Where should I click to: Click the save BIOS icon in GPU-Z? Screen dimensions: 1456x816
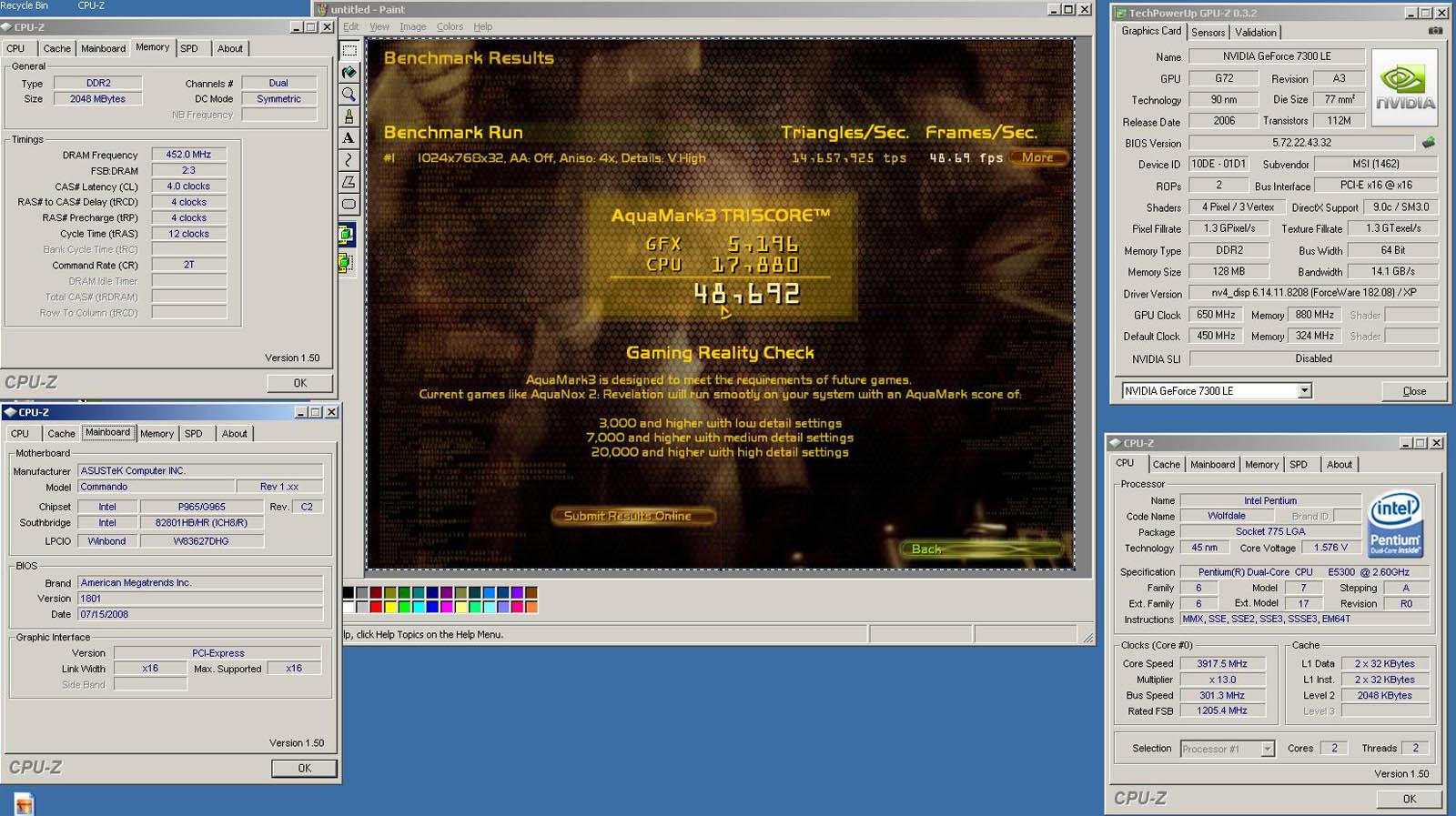pyautogui.click(x=1429, y=143)
